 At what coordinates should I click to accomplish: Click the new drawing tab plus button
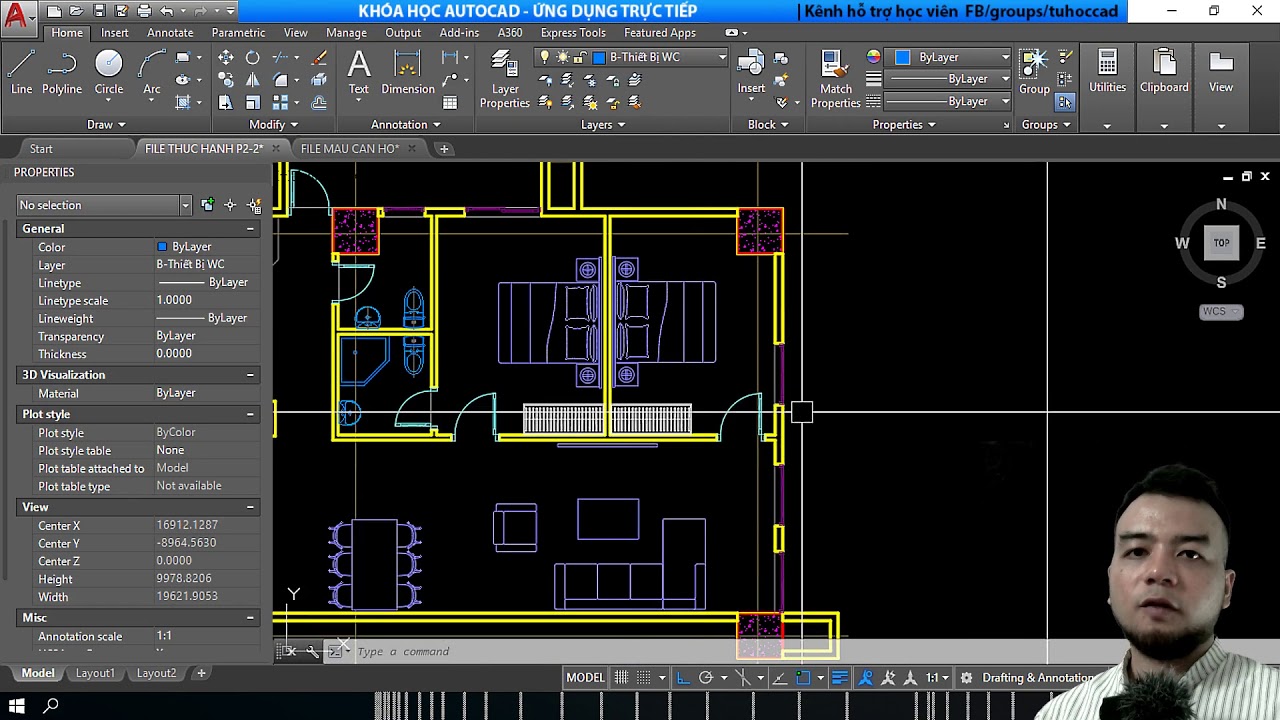click(444, 149)
